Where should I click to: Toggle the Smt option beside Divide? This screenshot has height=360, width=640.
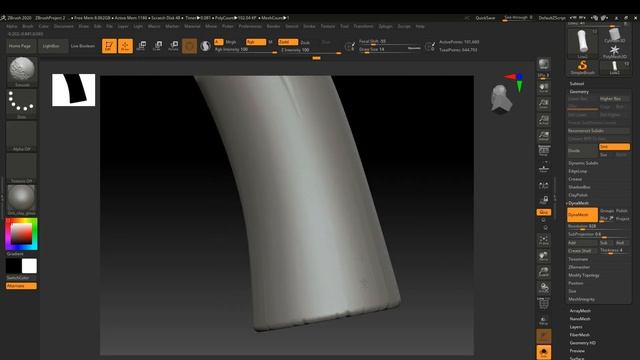point(614,147)
